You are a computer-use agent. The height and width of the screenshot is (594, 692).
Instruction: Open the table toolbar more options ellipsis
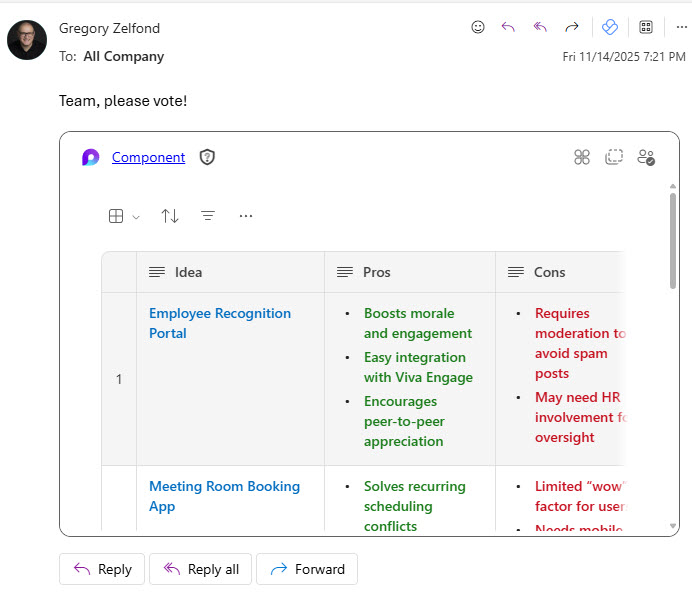pyautogui.click(x=246, y=216)
